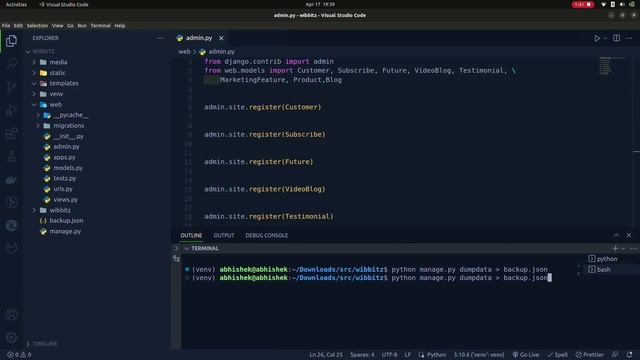Select the bash terminal instance
This screenshot has height=360, width=640.
pyautogui.click(x=603, y=269)
